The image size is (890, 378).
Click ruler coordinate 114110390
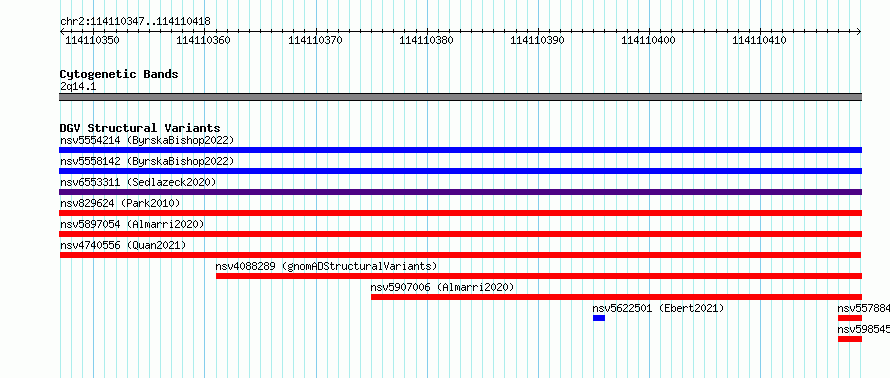tap(537, 40)
